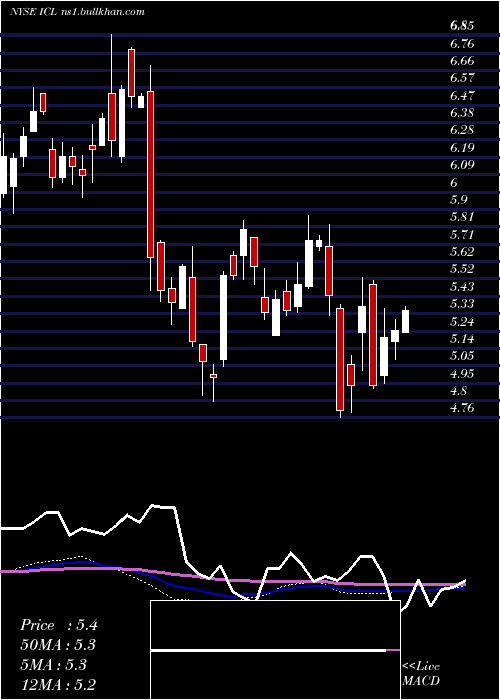Click the 6.47 price axis label
Image resolution: width=500 pixels, height=700 pixels.
pyautogui.click(x=462, y=96)
